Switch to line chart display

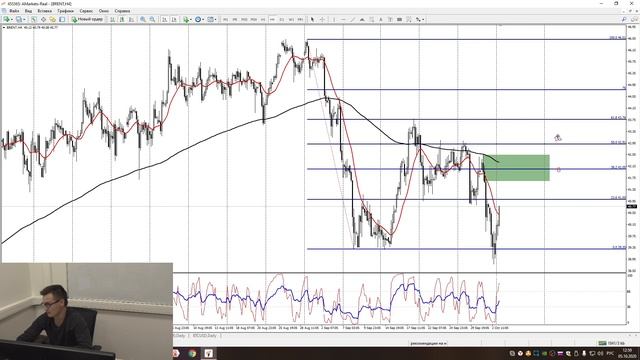tap(131, 19)
